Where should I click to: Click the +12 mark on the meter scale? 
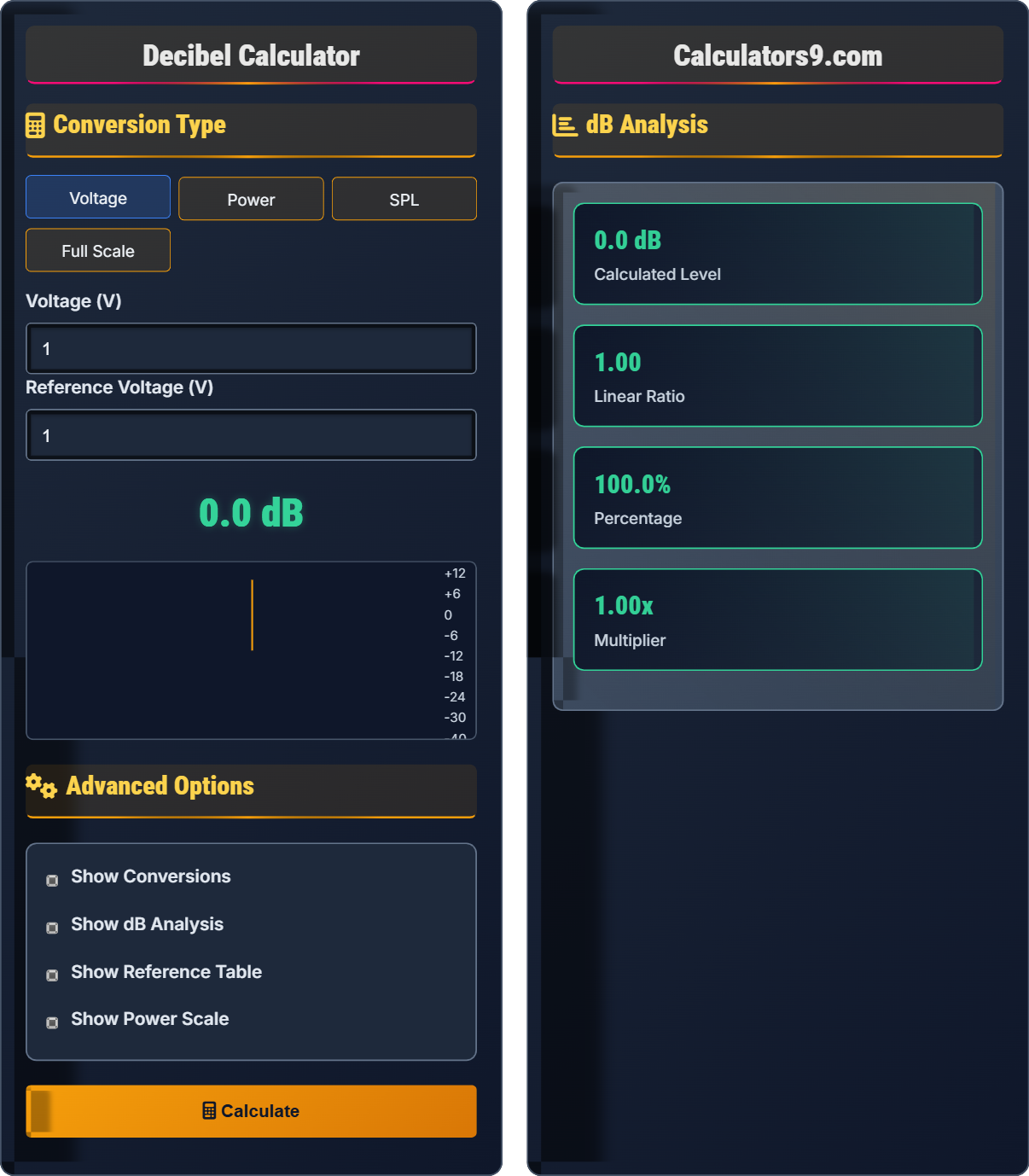(455, 573)
